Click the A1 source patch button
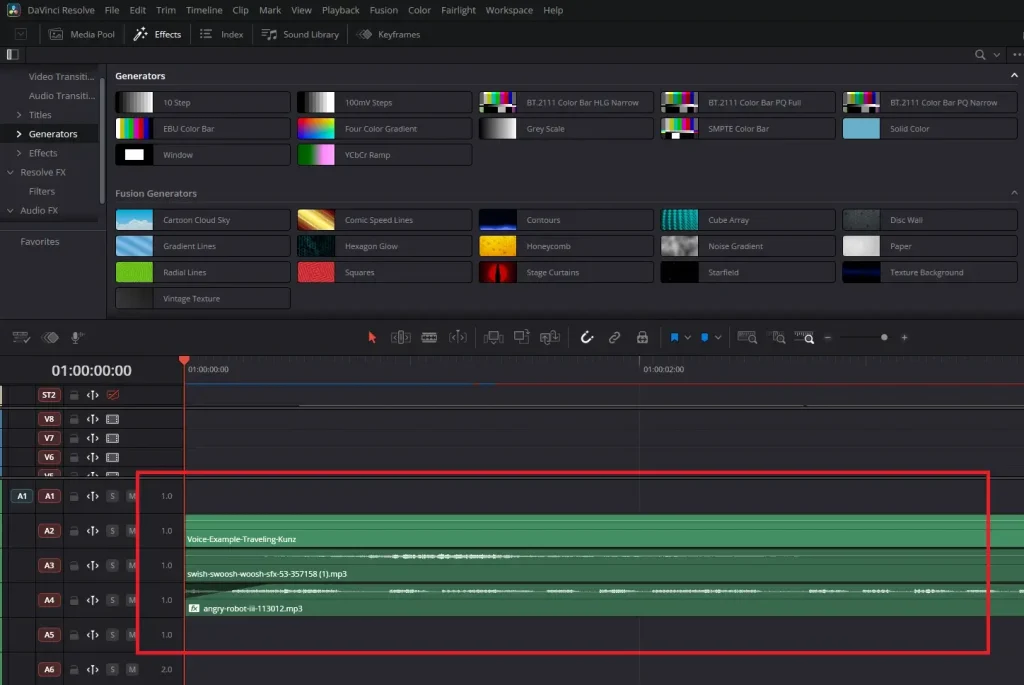This screenshot has width=1024, height=685. (22, 496)
